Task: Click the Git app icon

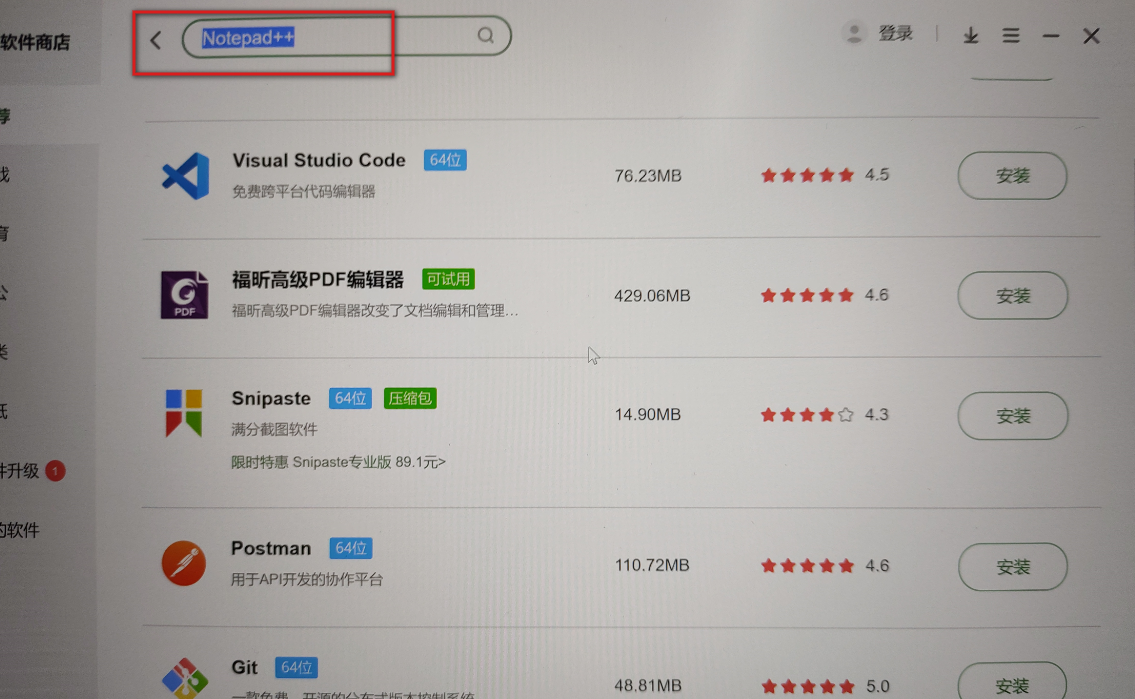Action: (185, 678)
